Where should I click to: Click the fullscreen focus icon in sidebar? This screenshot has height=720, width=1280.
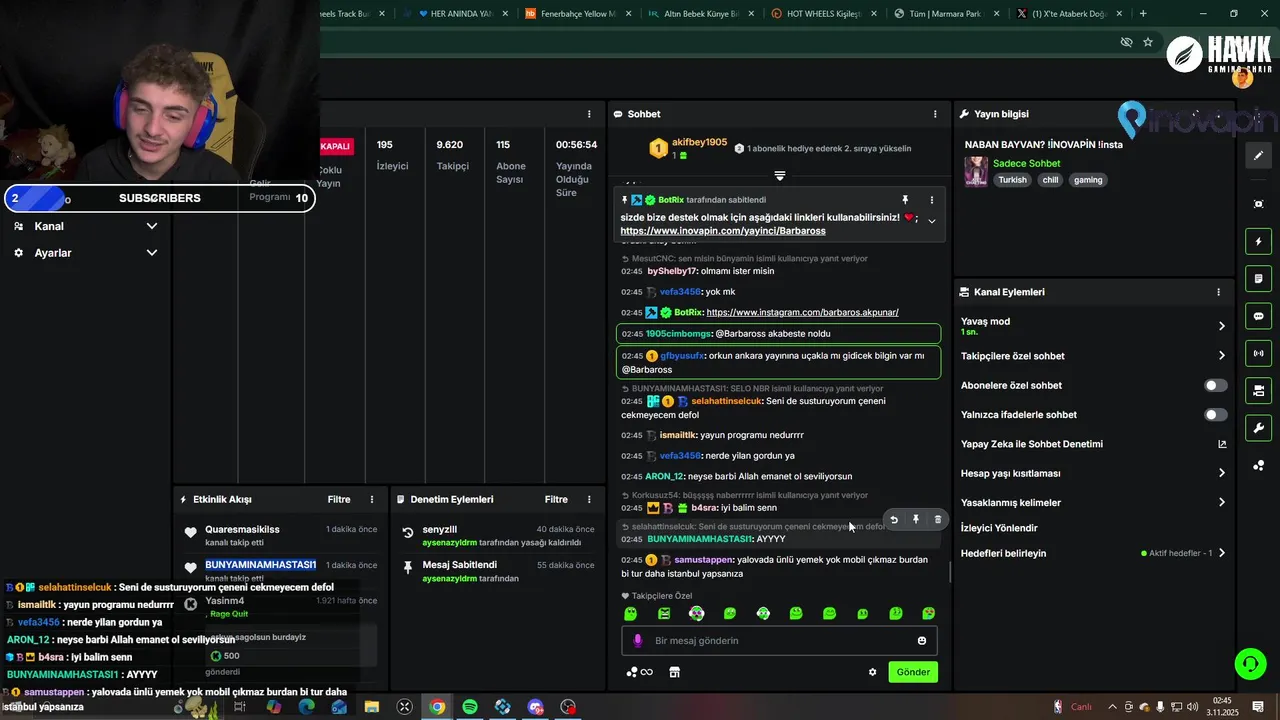coord(1258,204)
